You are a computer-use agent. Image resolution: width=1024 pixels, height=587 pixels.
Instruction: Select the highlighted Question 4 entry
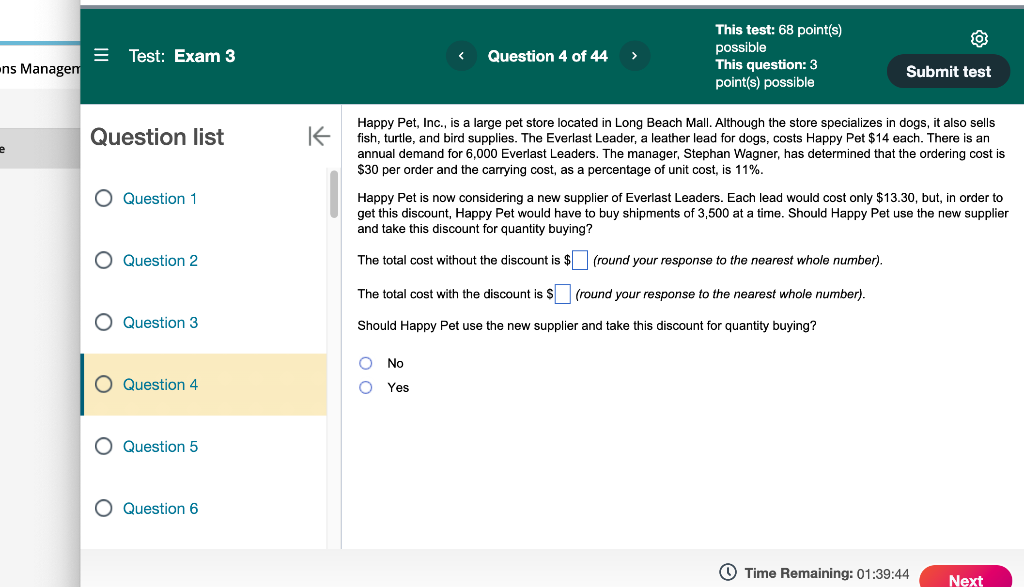(160, 384)
